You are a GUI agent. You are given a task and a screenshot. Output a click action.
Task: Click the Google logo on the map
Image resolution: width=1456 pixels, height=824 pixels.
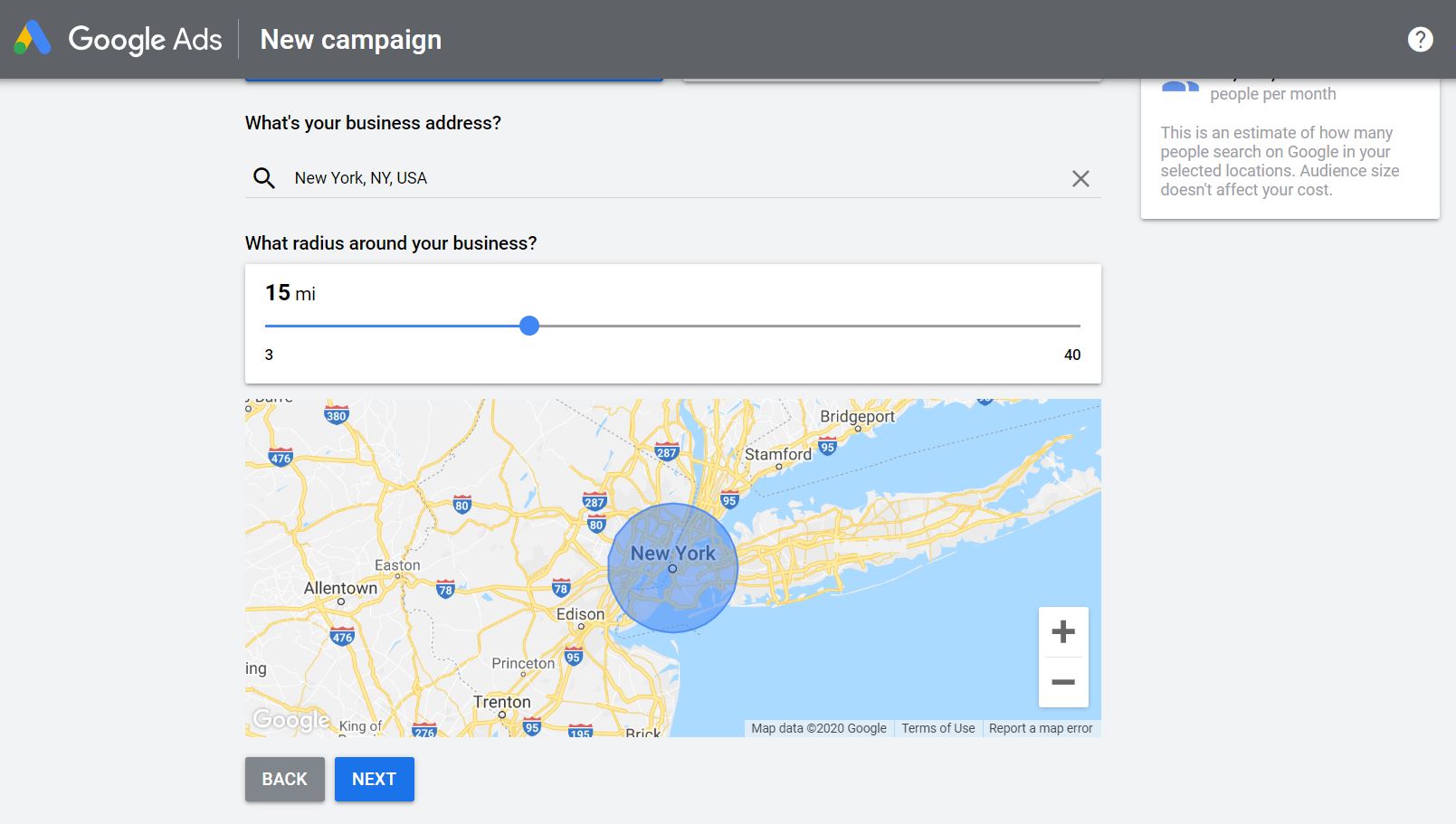pyautogui.click(x=290, y=719)
